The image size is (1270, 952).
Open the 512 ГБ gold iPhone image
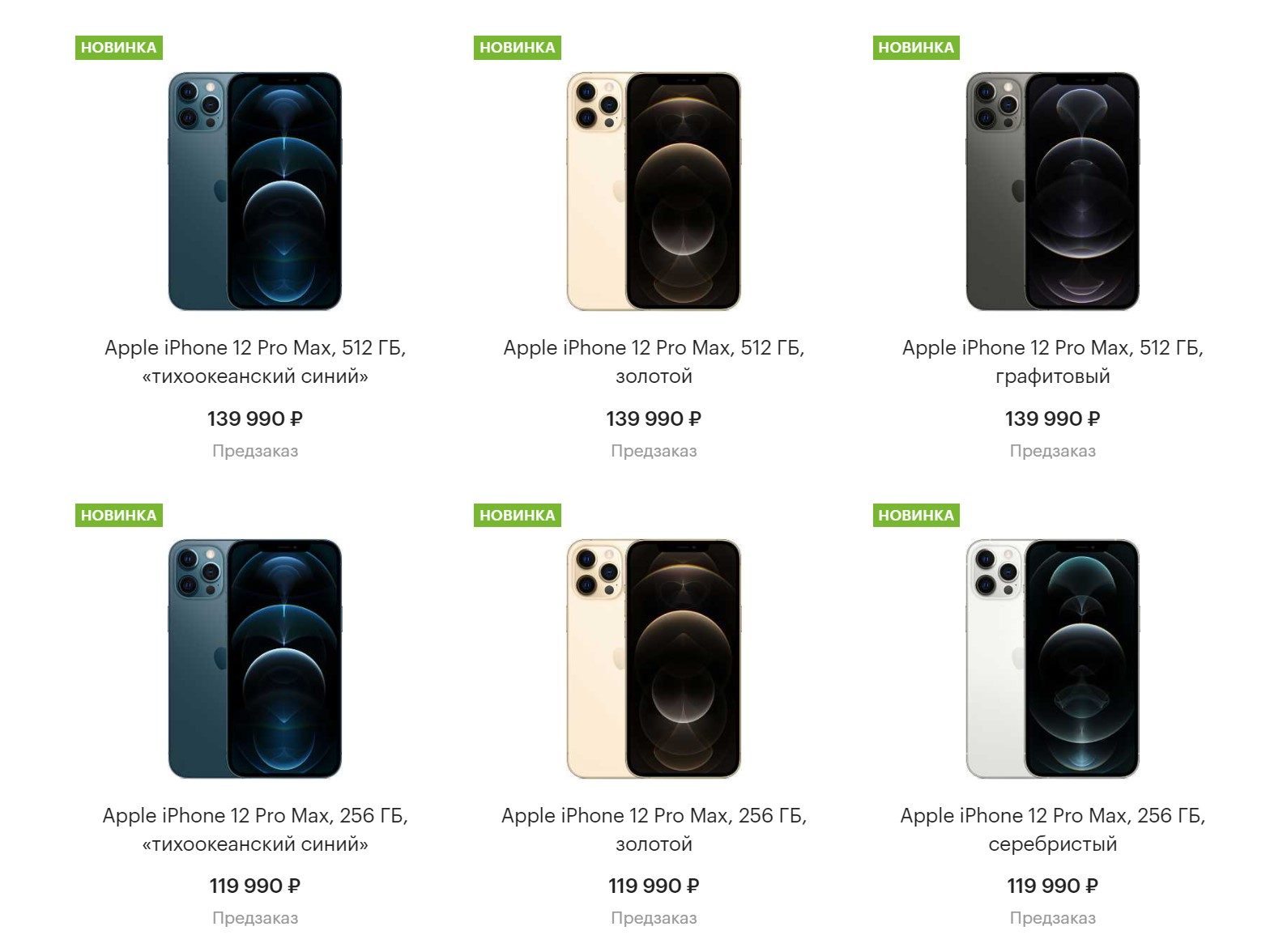(654, 191)
